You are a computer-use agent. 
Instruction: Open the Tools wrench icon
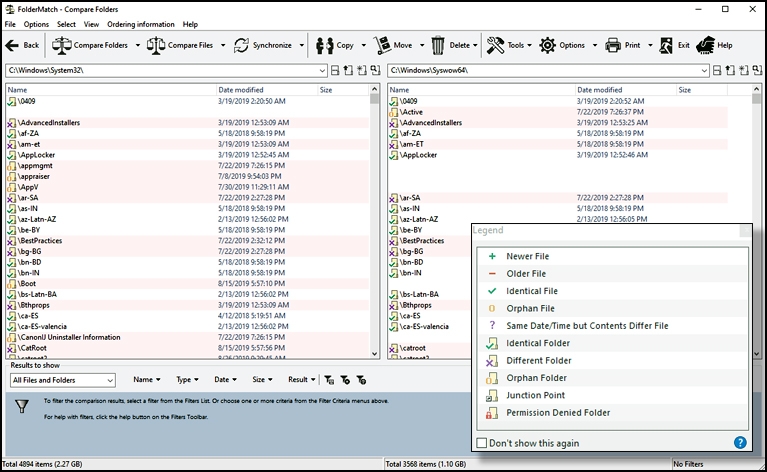(496, 45)
